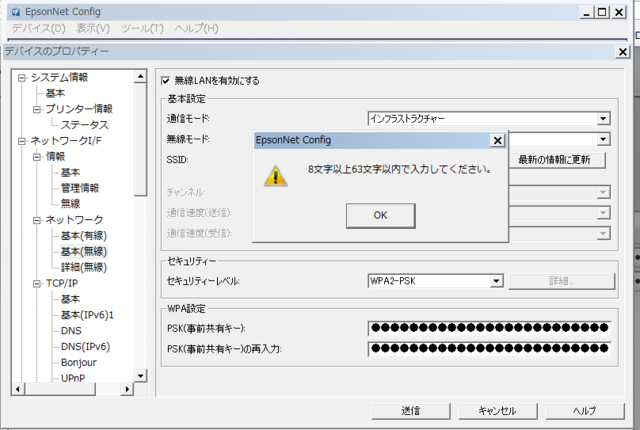Collapse the プリンター情報 tree node
640x430 pixels.
click(37, 109)
